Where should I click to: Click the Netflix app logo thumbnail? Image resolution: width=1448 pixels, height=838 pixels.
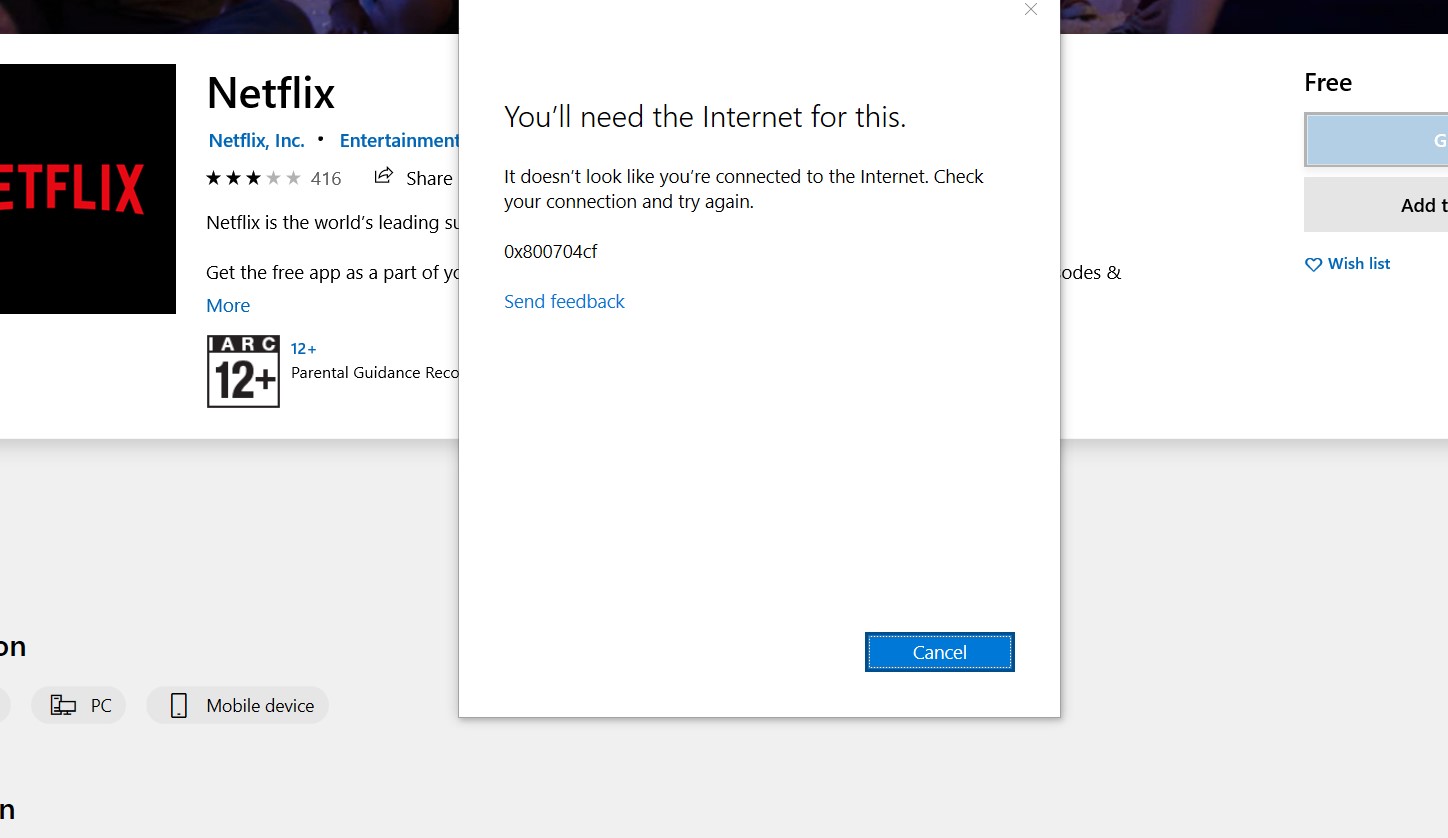click(88, 189)
